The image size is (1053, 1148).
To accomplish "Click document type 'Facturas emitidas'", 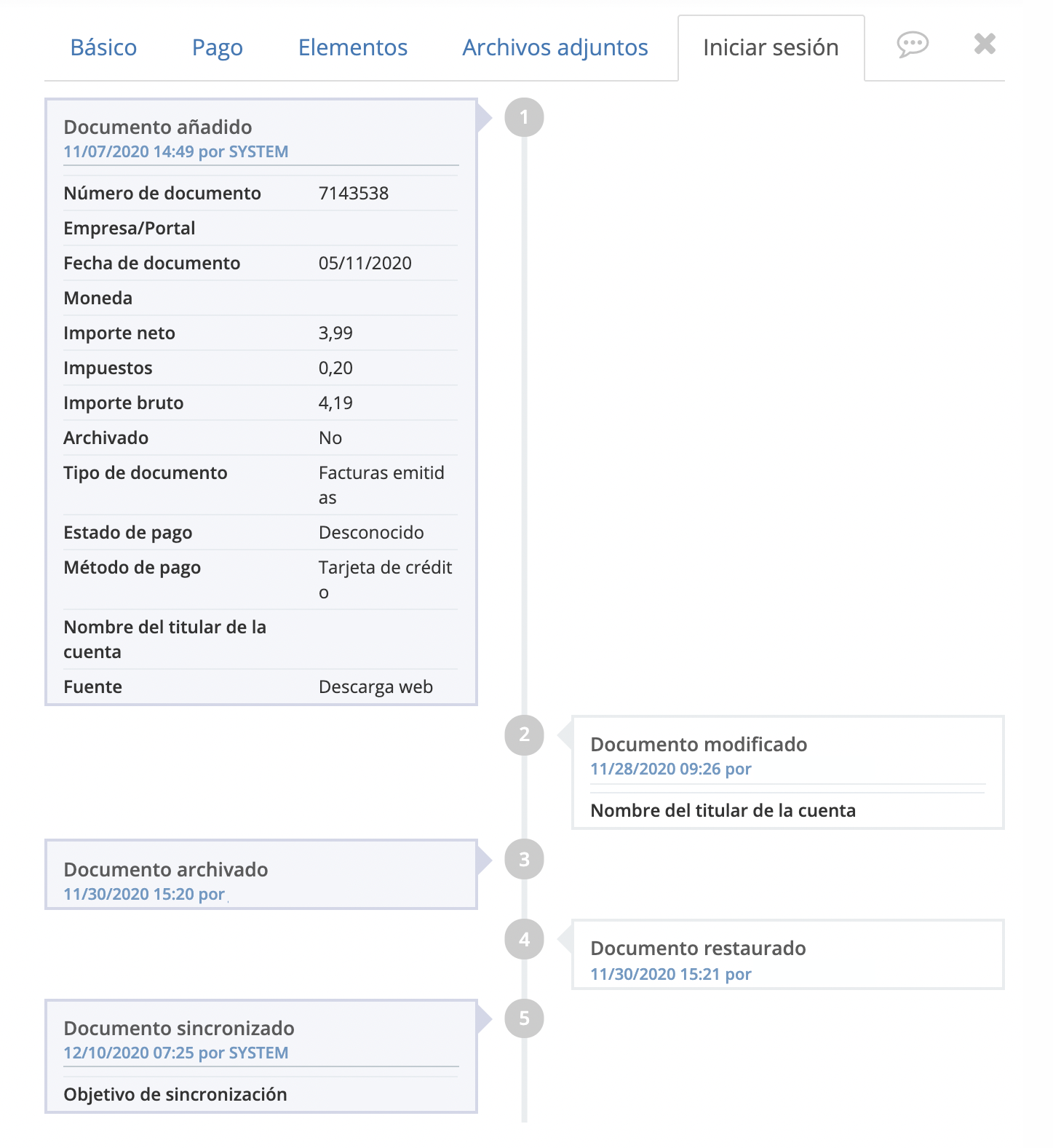I will point(381,485).
